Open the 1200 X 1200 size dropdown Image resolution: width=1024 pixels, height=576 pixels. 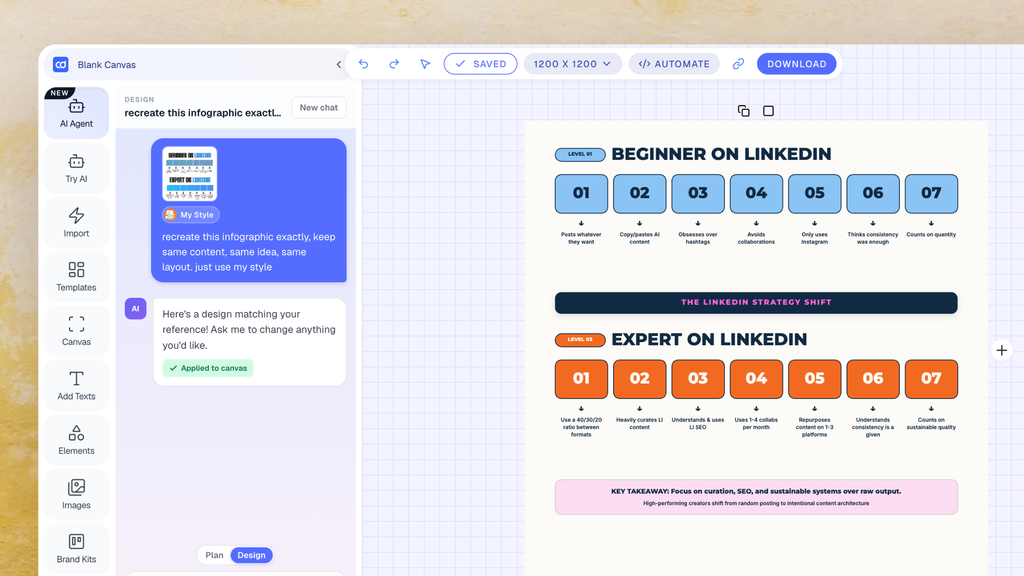tap(572, 64)
